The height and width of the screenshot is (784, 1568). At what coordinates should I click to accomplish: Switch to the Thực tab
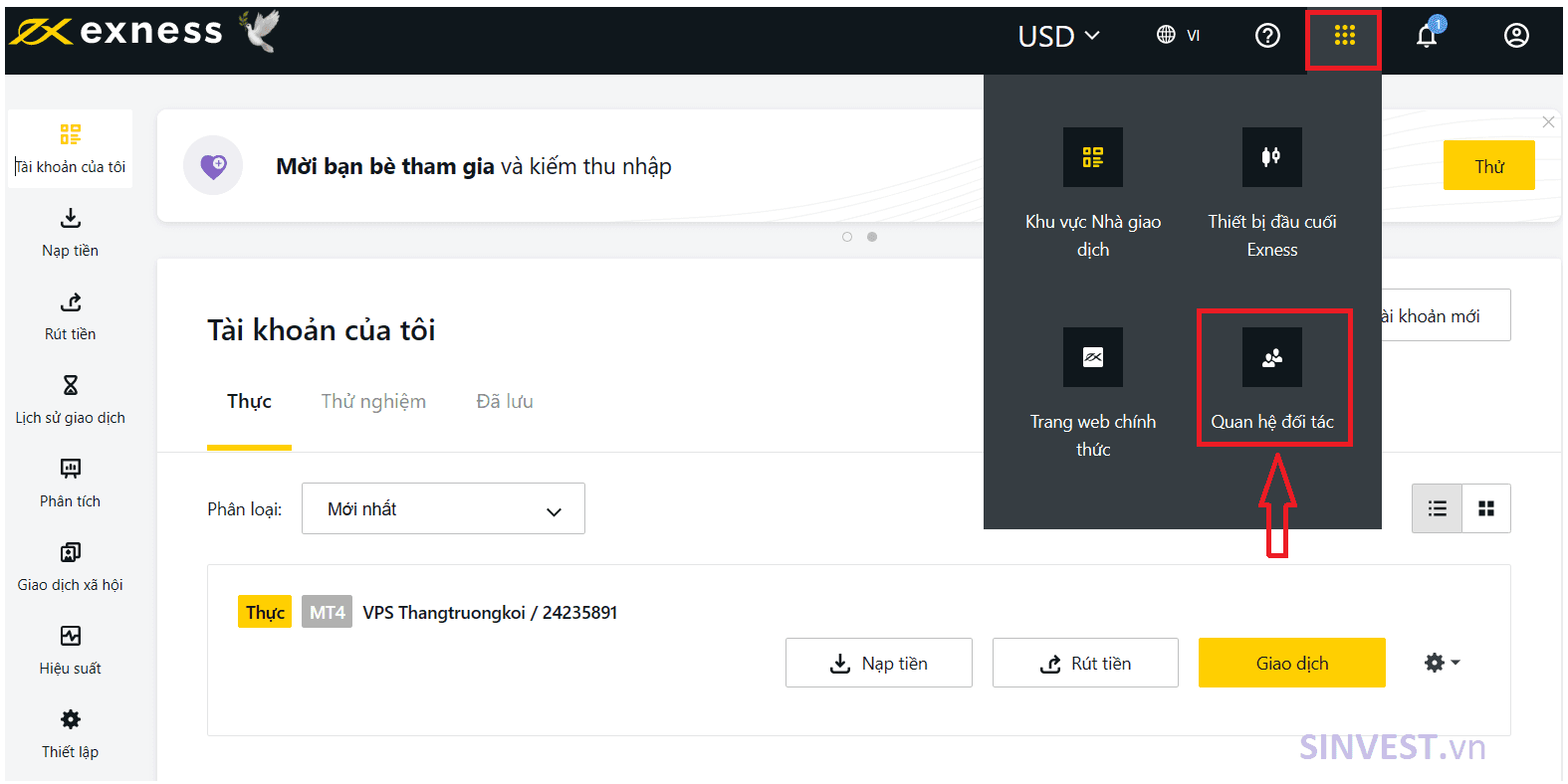[249, 402]
